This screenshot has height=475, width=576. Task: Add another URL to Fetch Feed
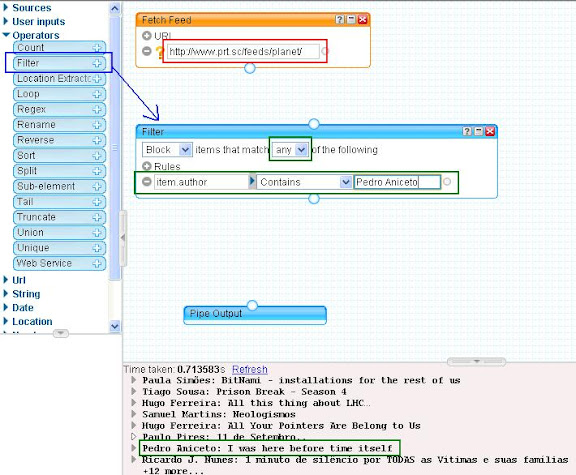tap(147, 36)
